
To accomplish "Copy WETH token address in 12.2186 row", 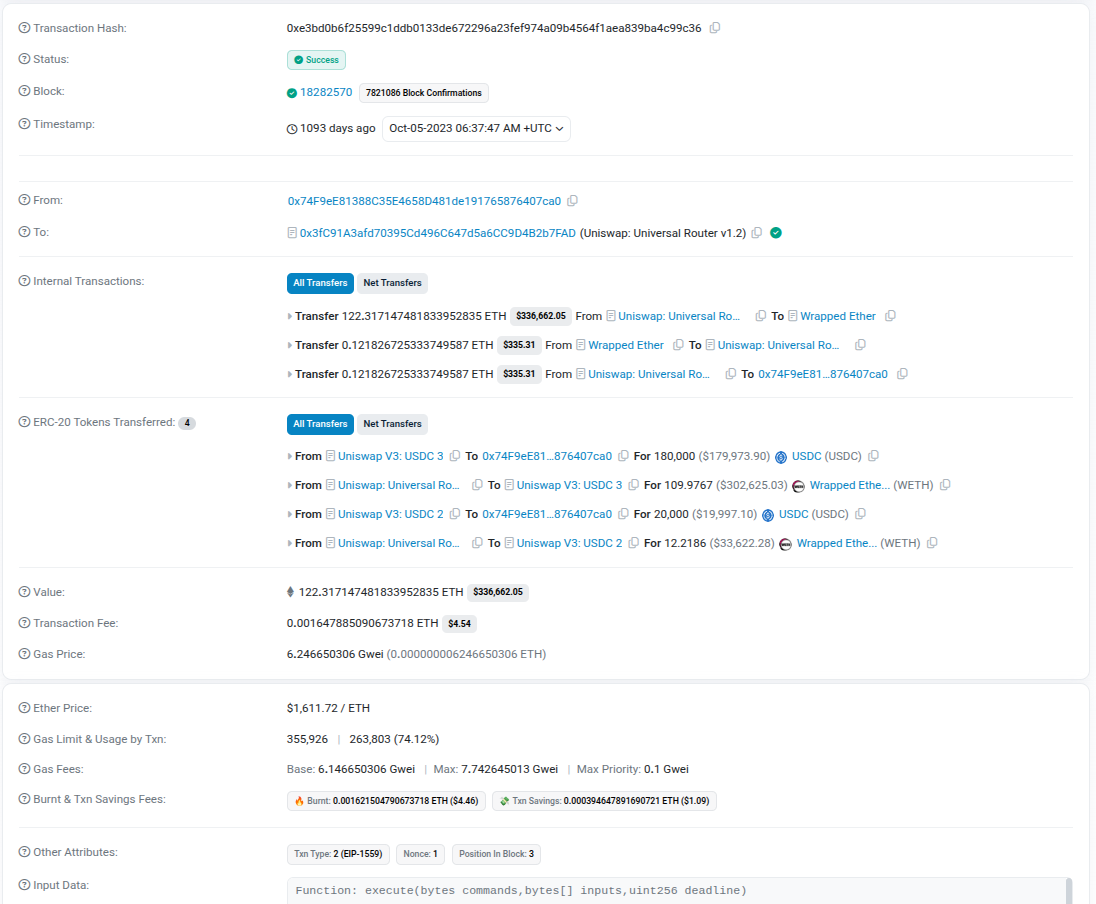I will tap(932, 543).
